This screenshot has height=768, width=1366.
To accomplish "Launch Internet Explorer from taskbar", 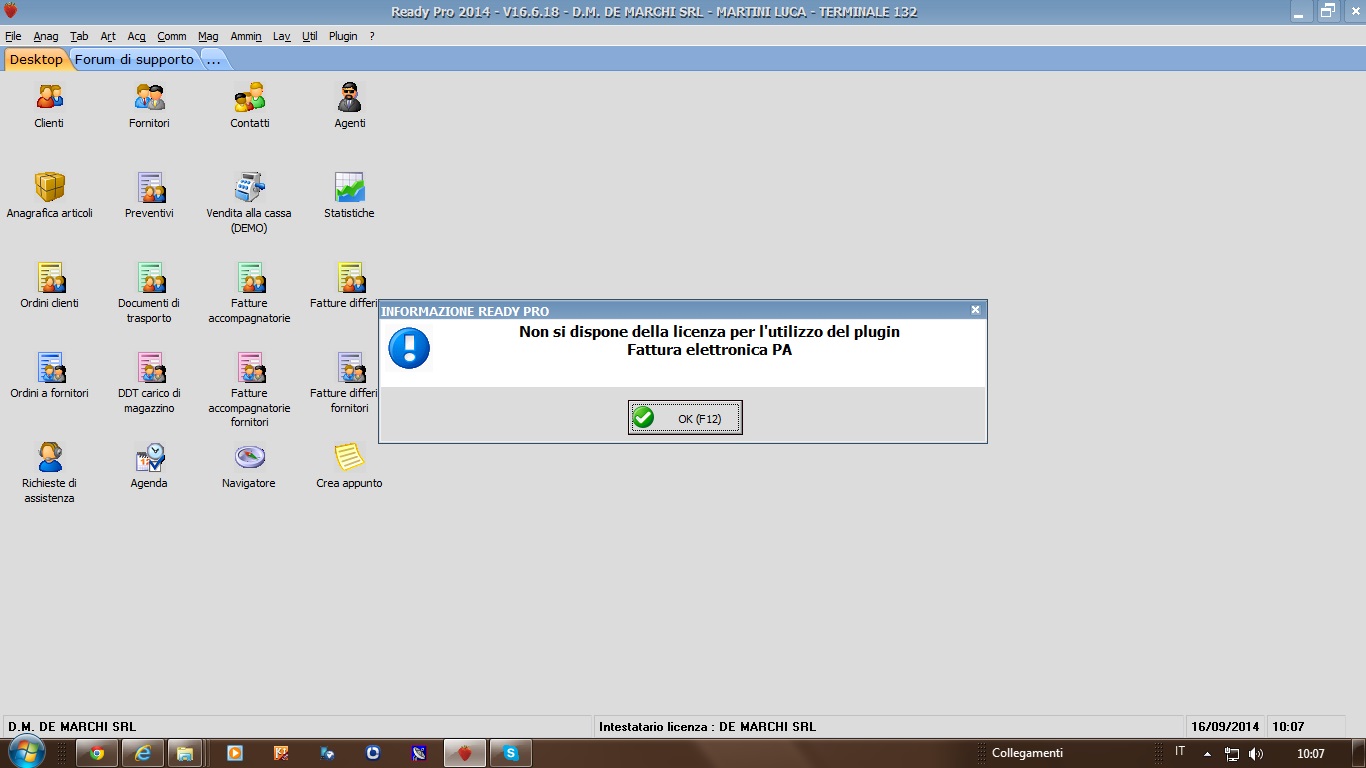I will [x=143, y=753].
